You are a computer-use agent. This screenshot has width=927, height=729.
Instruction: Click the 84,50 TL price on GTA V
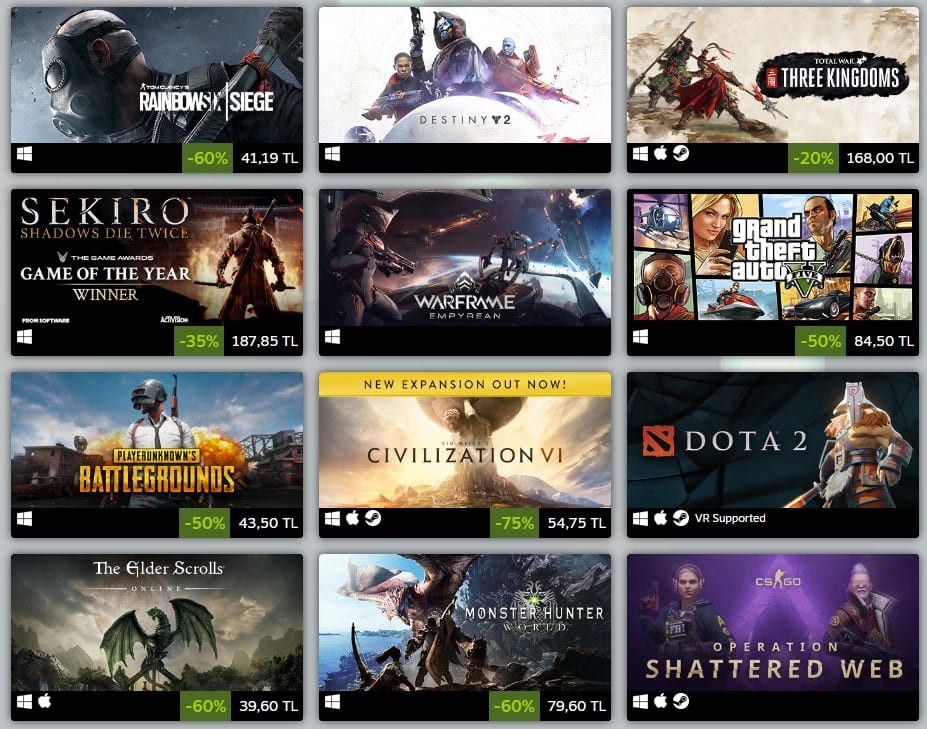pyautogui.click(x=884, y=341)
